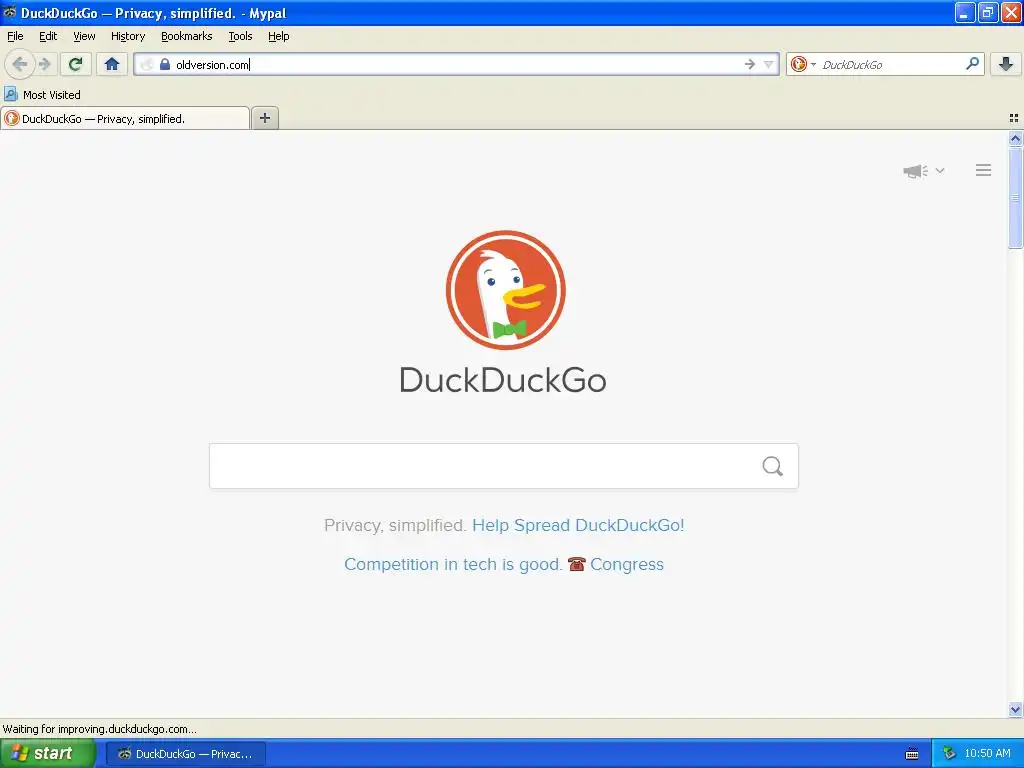Viewport: 1024px width, 768px height.
Task: Reload the current page
Action: [x=76, y=64]
